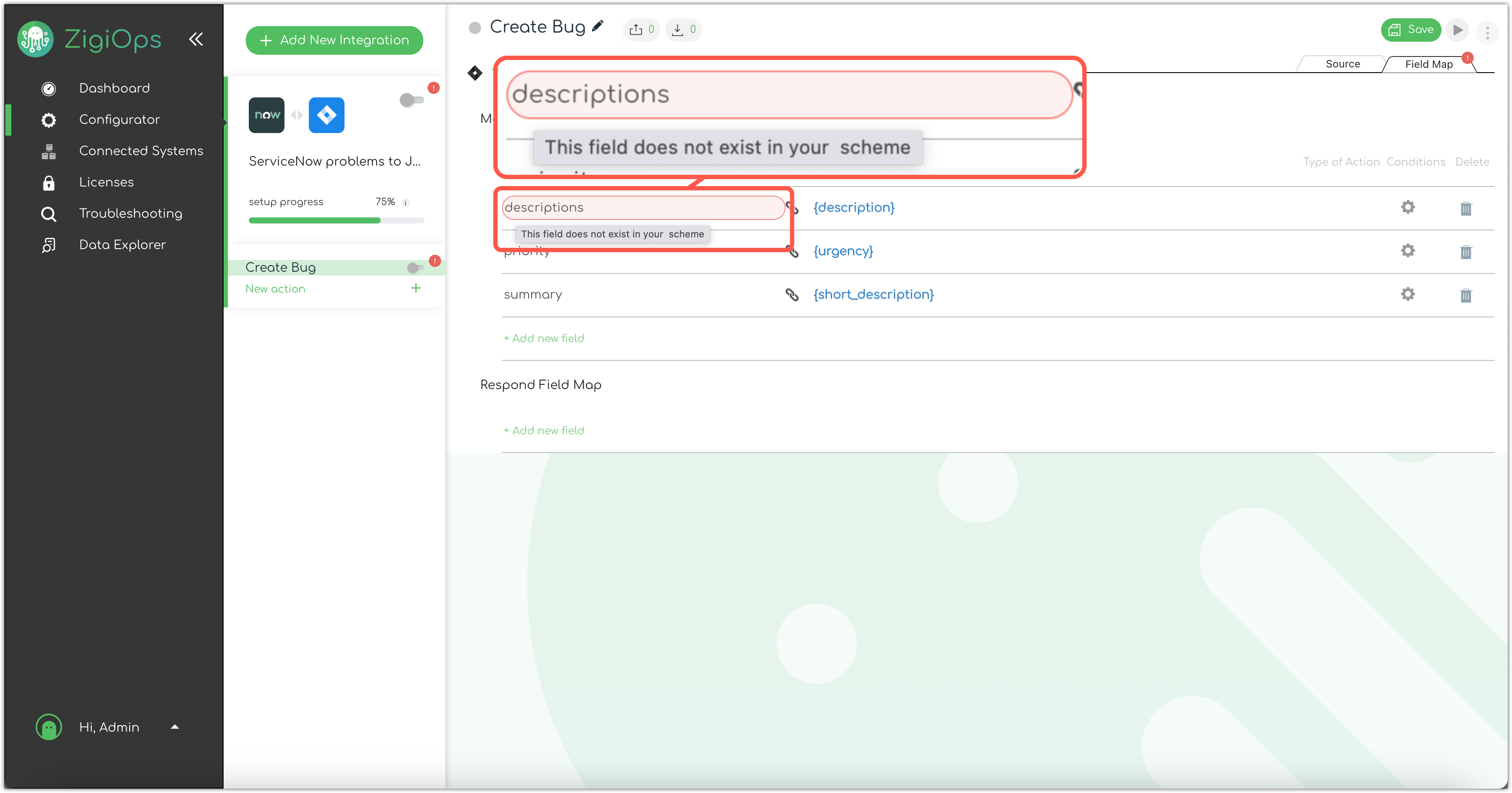Screen dimensions: 1512x793
Task: Click the plus icon next to New action
Action: pyautogui.click(x=415, y=288)
